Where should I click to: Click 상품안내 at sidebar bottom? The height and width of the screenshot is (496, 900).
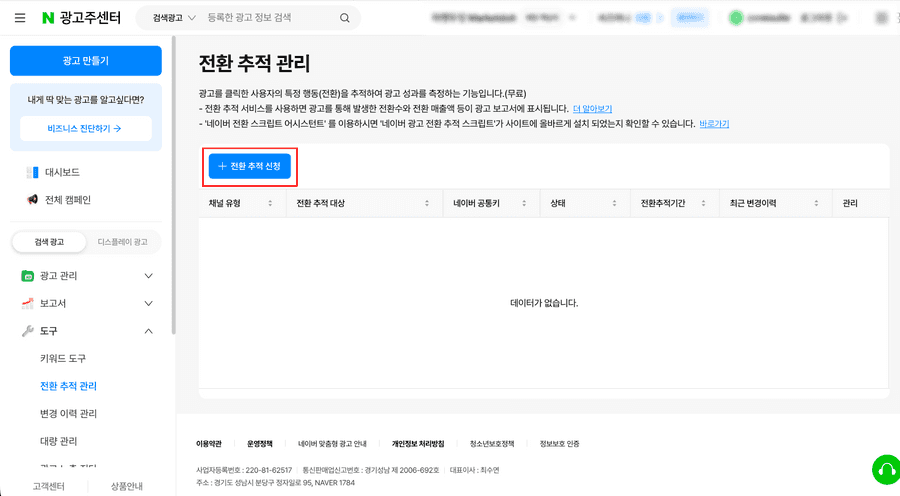pyautogui.click(x=126, y=486)
